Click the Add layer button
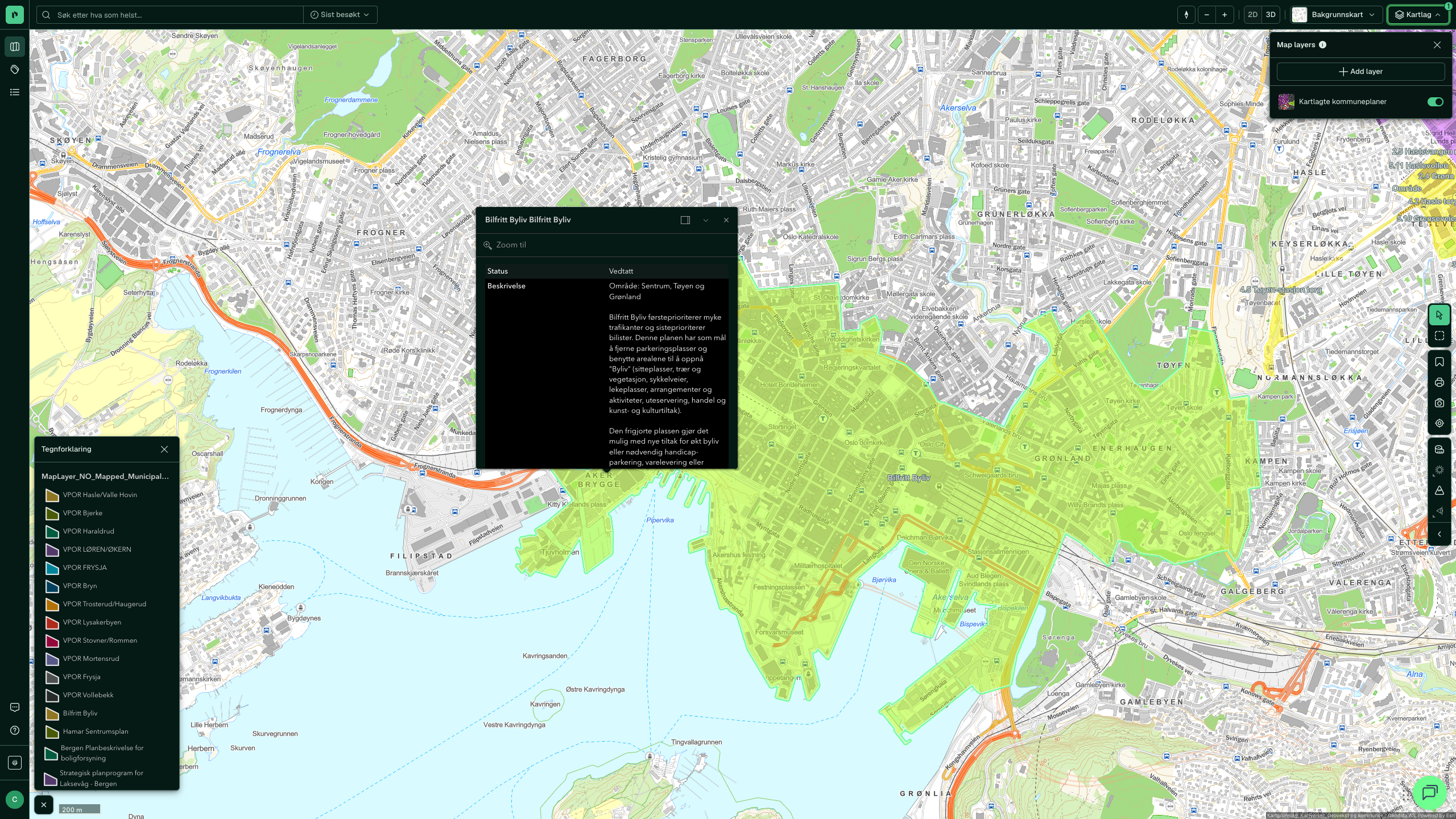This screenshot has height=819, width=1456. pyautogui.click(x=1360, y=72)
